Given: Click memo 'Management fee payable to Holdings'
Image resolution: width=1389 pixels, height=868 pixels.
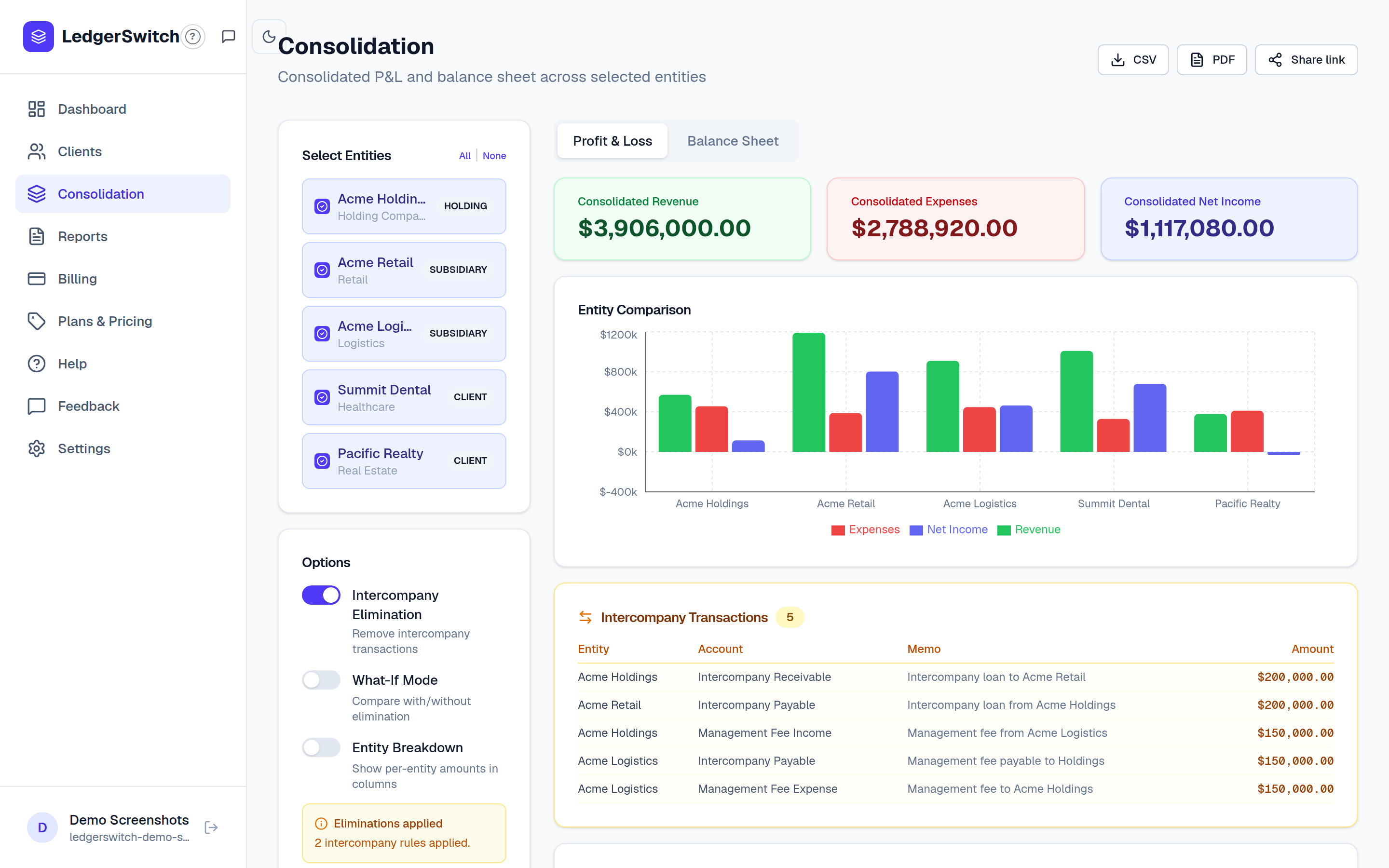Looking at the screenshot, I should coord(1006,760).
